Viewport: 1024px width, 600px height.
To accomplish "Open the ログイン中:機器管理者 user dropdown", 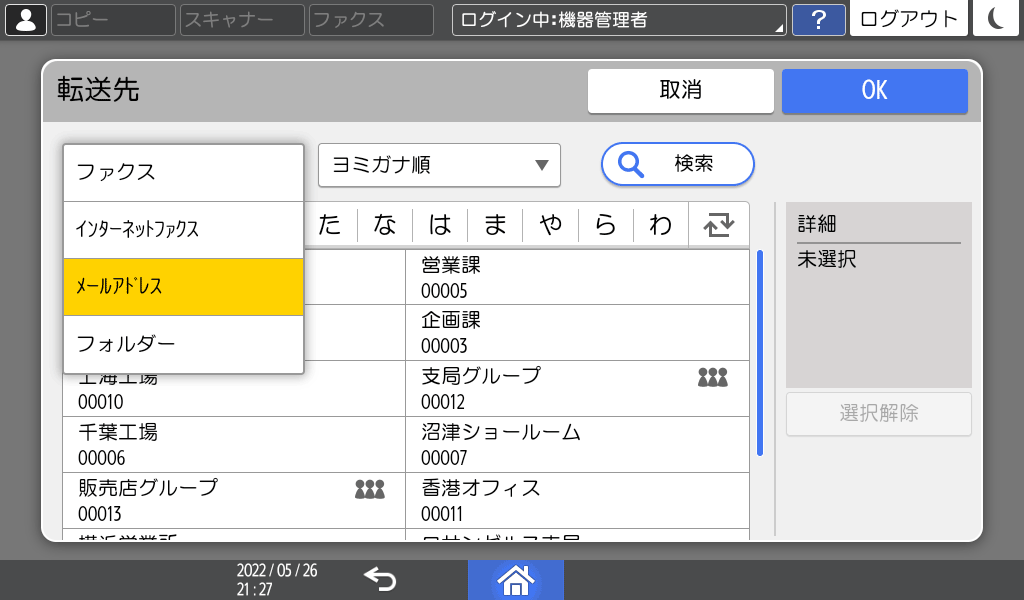I will pyautogui.click(x=618, y=20).
